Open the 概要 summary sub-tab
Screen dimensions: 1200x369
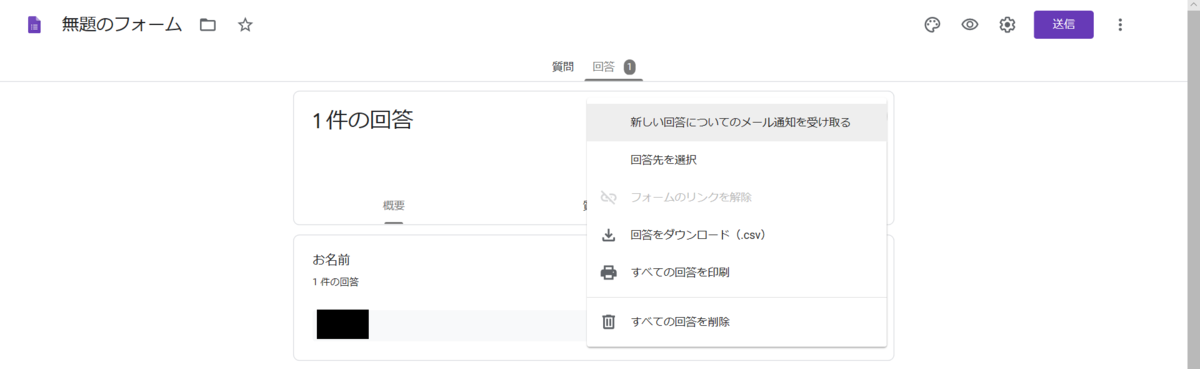click(x=394, y=206)
